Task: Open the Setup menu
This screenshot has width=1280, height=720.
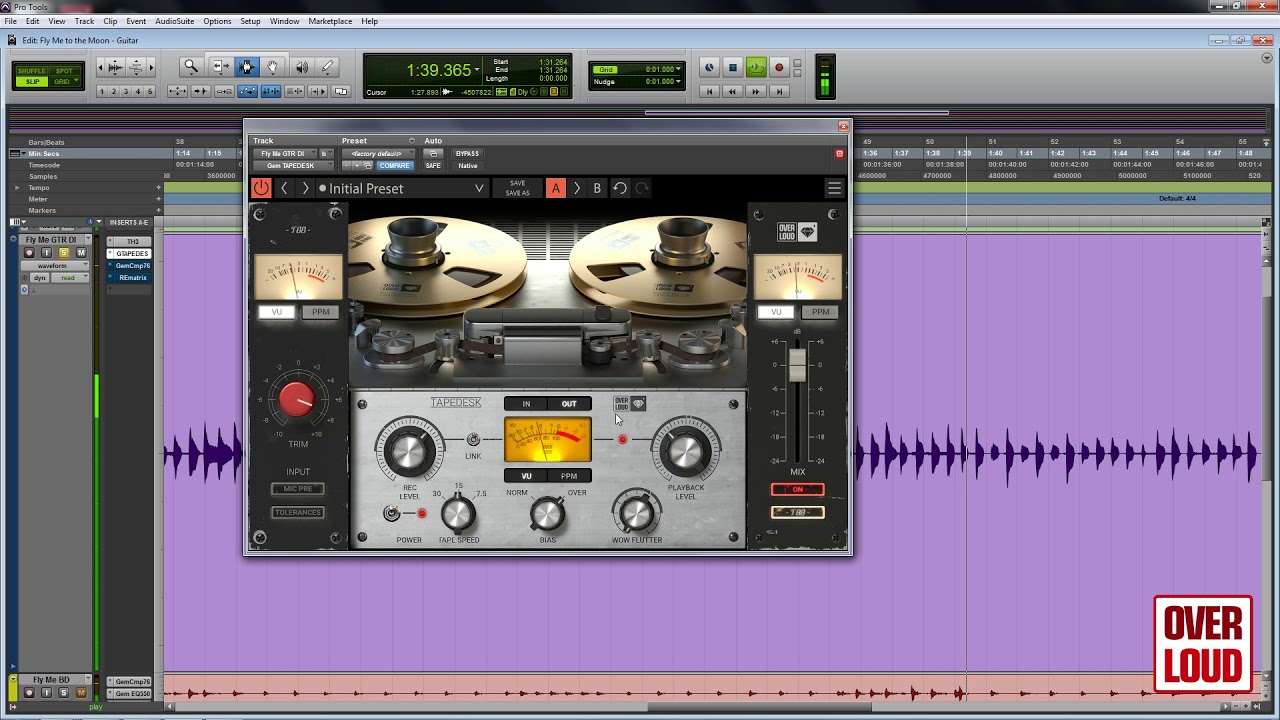Action: point(250,21)
